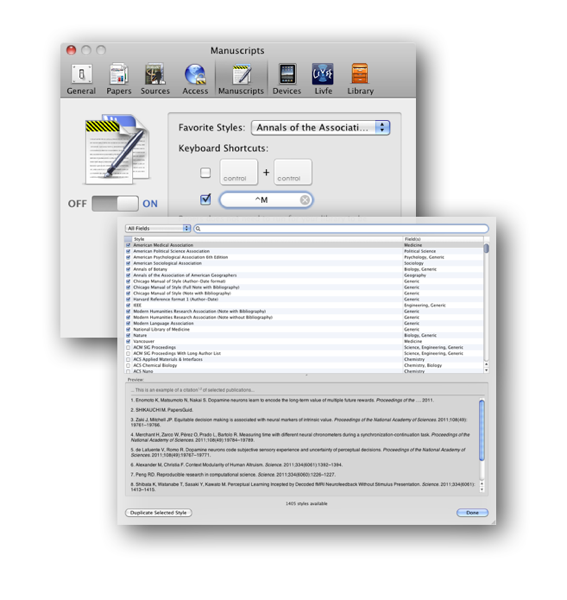Open the General preferences pane
The height and width of the screenshot is (600, 567).
[81, 80]
